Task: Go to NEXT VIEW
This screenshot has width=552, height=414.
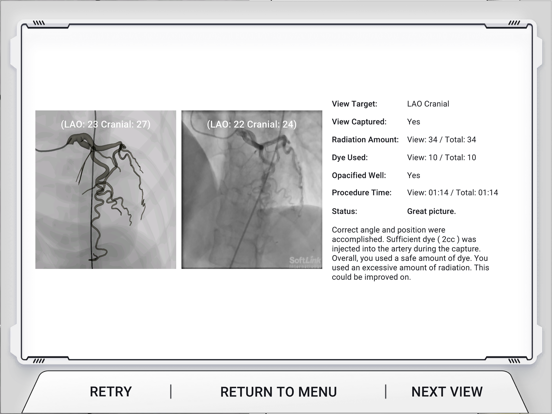Action: tap(447, 391)
